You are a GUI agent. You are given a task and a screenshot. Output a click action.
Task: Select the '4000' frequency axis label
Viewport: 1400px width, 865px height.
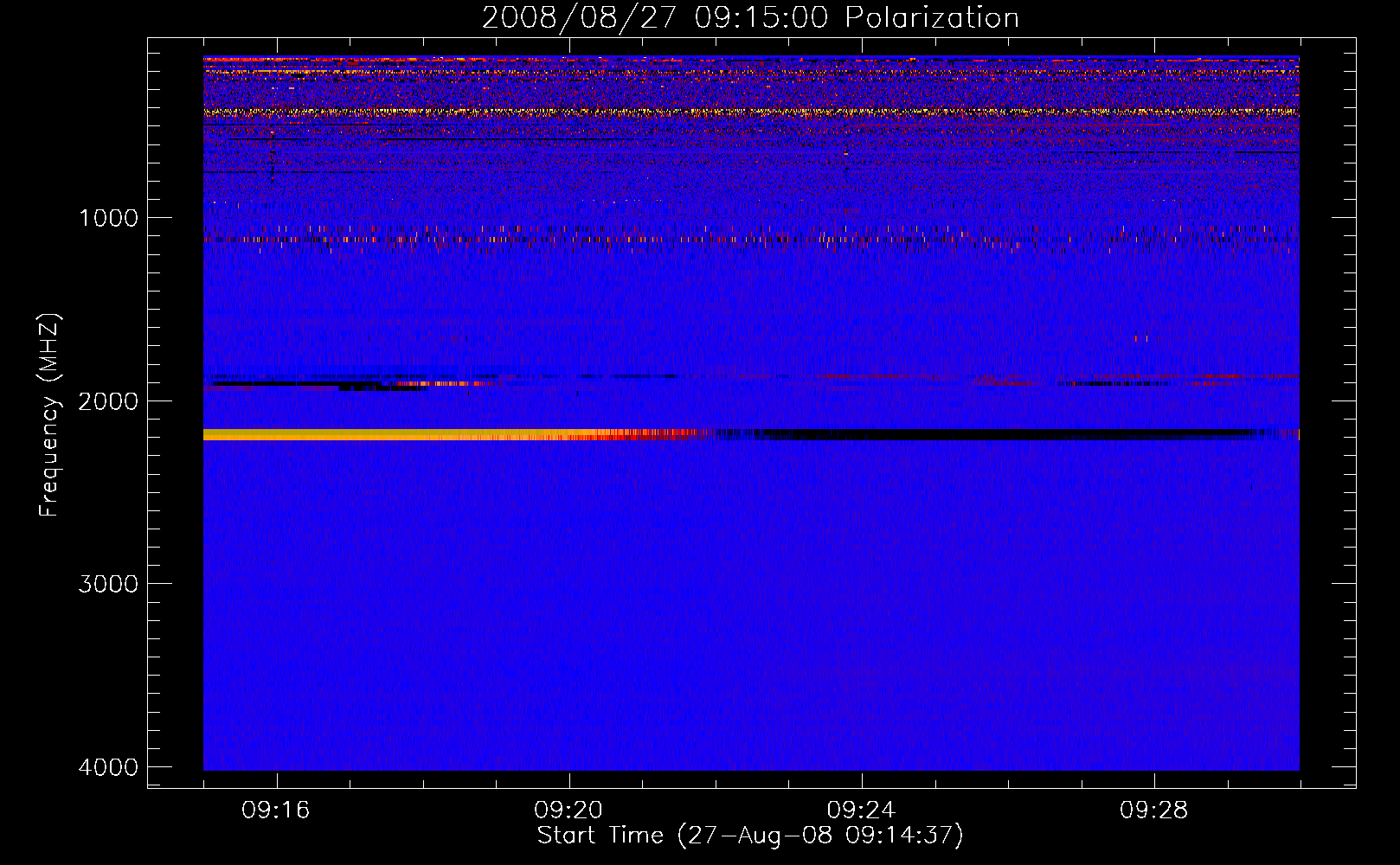click(x=109, y=767)
